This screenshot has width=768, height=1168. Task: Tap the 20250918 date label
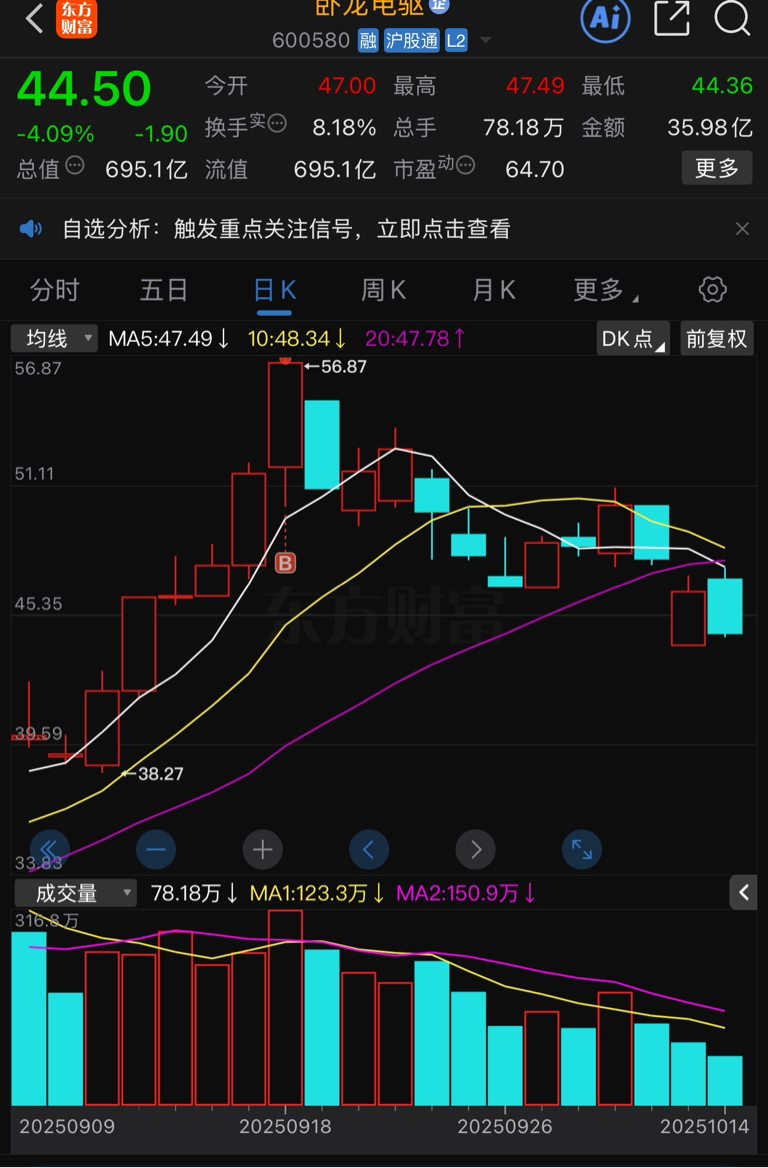285,1126
